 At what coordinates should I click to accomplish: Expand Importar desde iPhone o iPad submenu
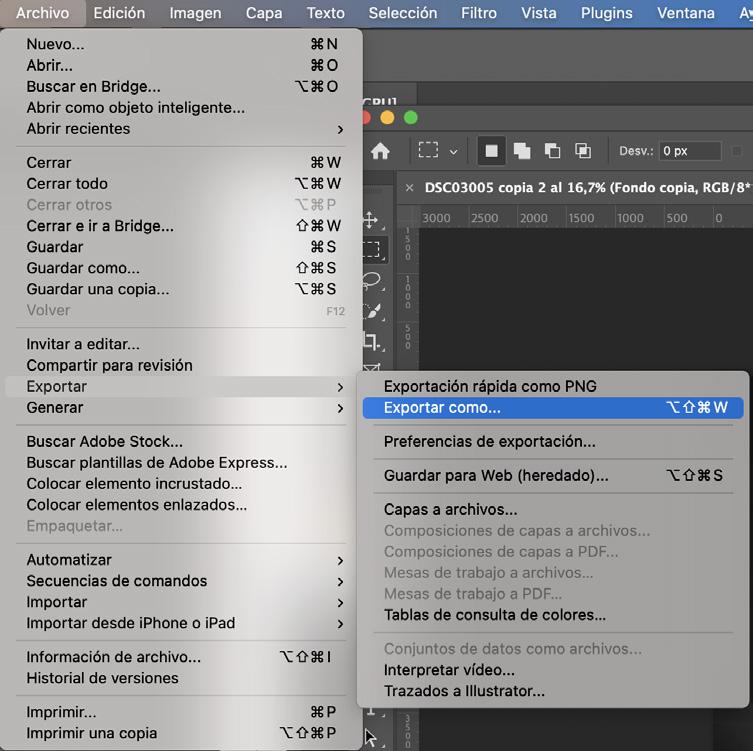coord(182,623)
